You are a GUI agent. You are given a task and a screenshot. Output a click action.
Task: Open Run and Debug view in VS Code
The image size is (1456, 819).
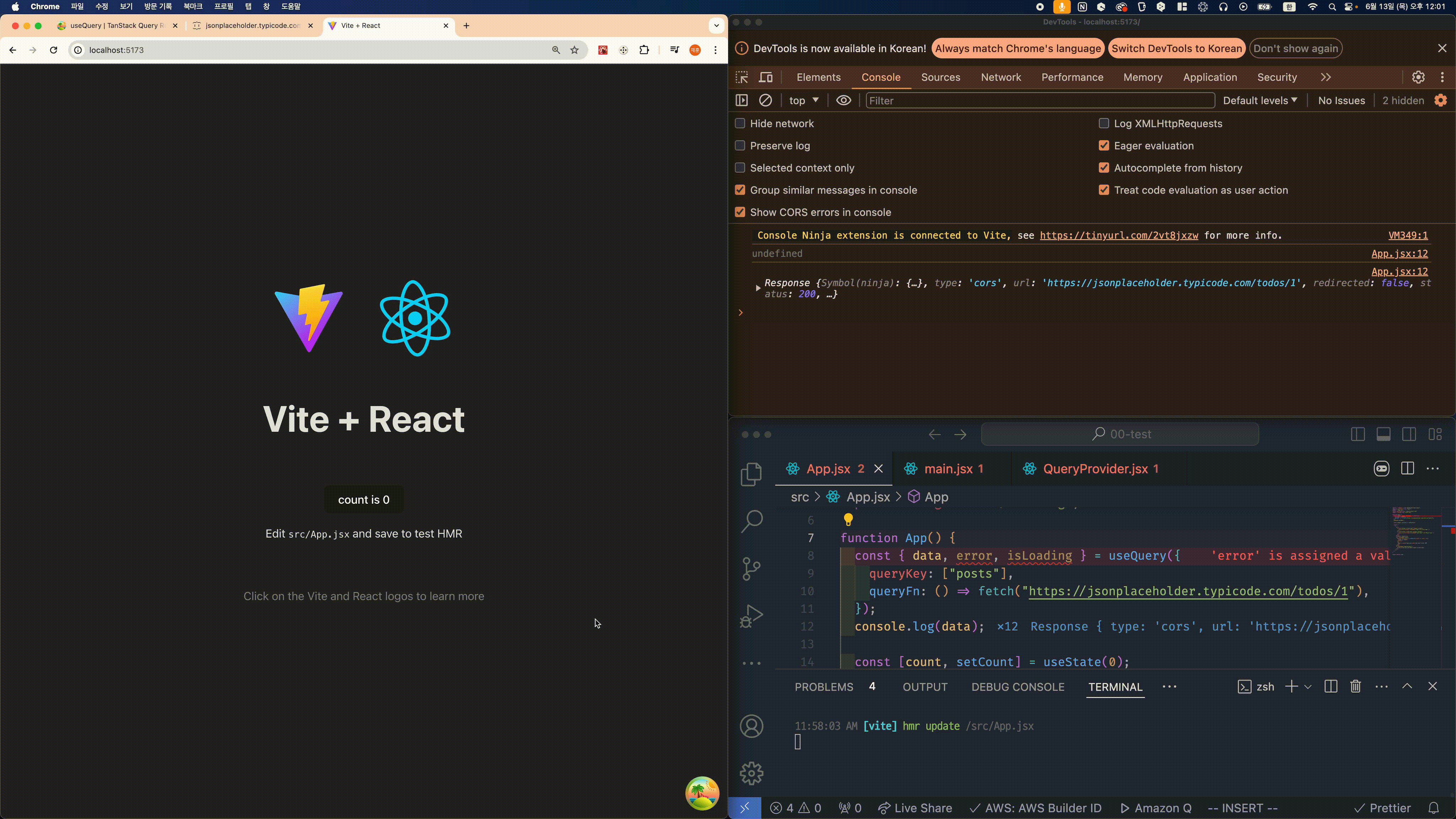coord(751,616)
